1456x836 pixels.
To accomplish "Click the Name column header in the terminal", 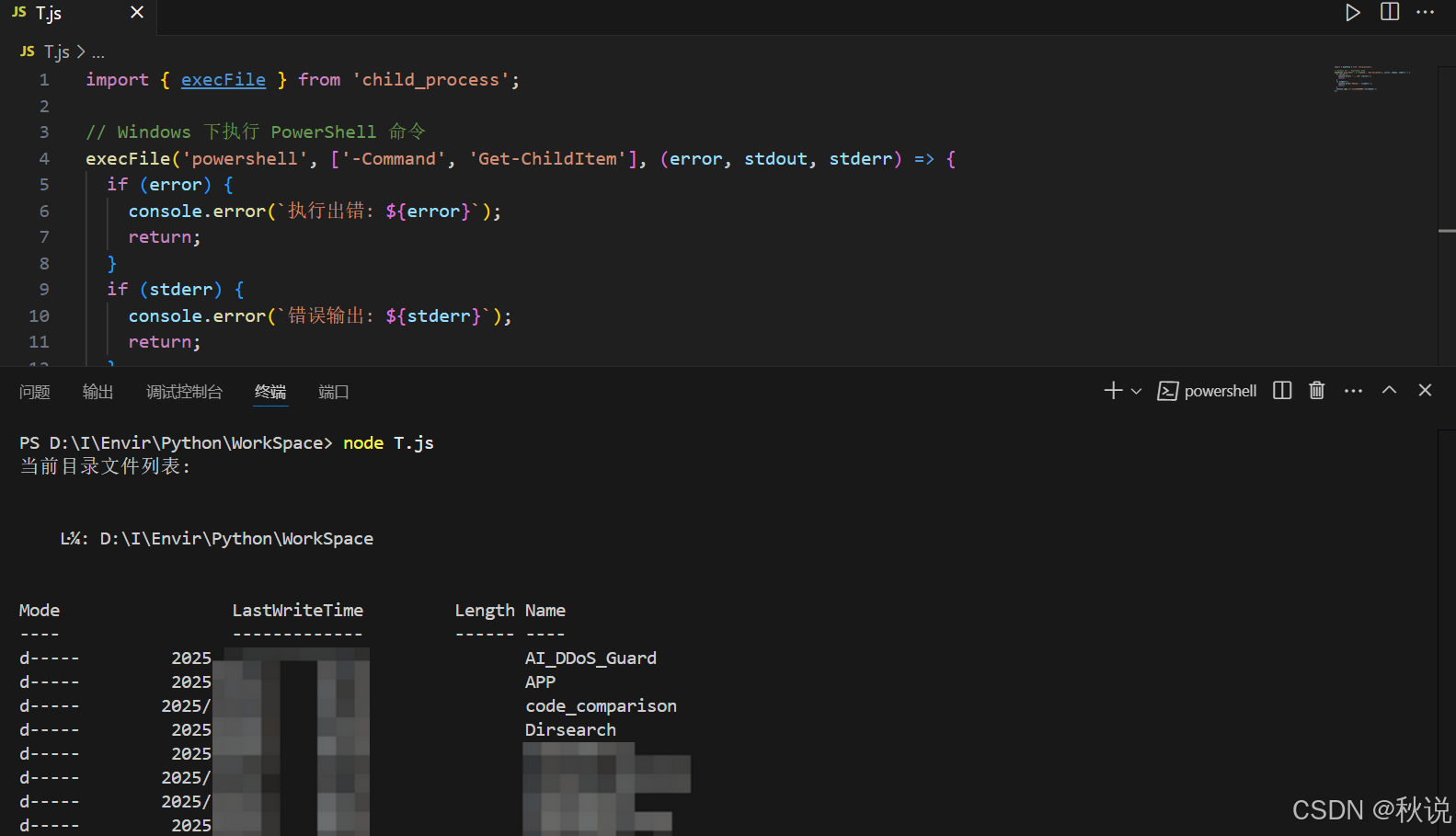I will coord(545,611).
